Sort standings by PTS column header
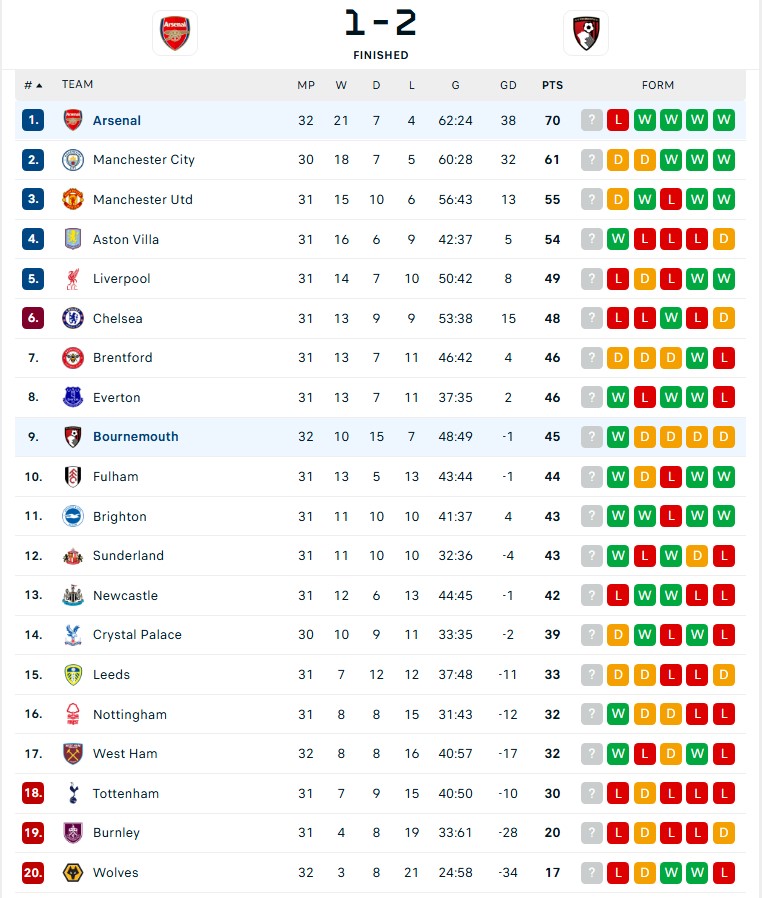 pos(552,85)
